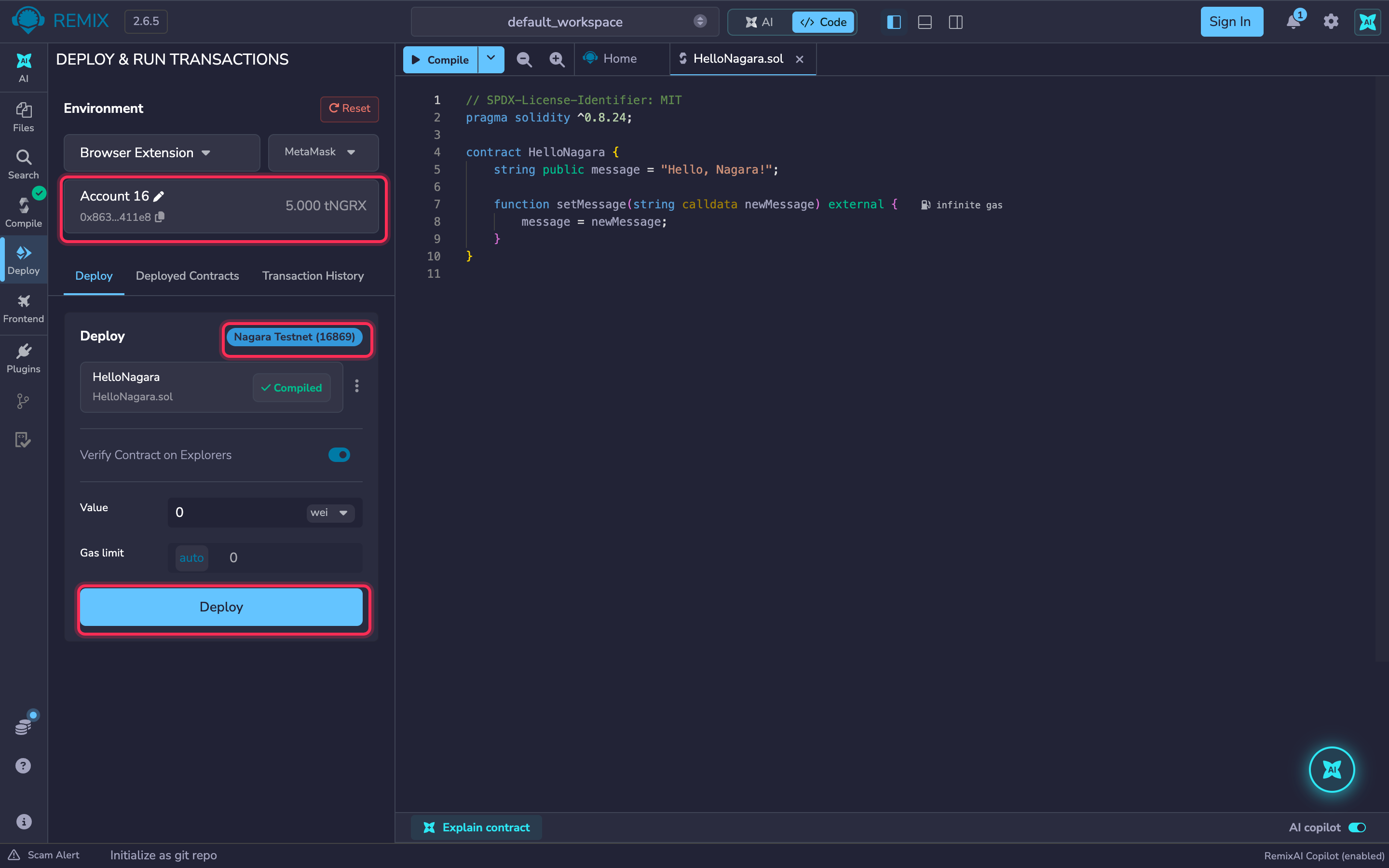Copy account address 0x863...411e8
Screen dimensions: 1389x868
pos(160,217)
